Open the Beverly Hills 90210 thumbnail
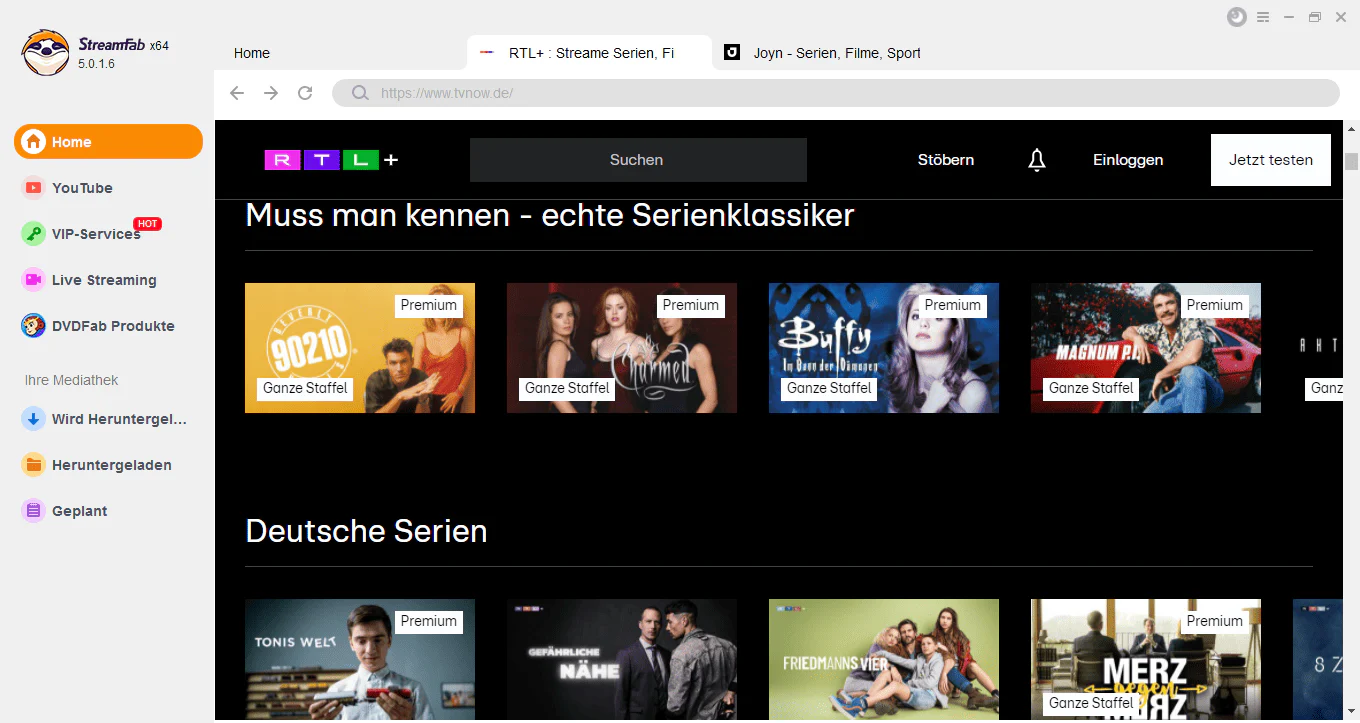This screenshot has width=1360, height=723. (360, 348)
